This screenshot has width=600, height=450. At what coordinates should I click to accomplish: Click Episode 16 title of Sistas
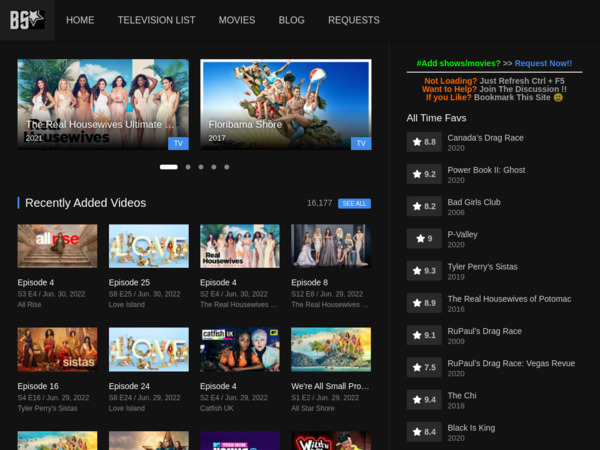[x=38, y=386]
